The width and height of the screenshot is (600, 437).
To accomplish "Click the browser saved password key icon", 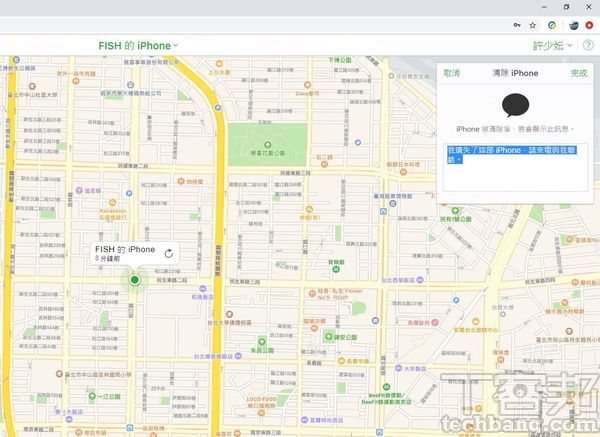I will click(x=517, y=25).
